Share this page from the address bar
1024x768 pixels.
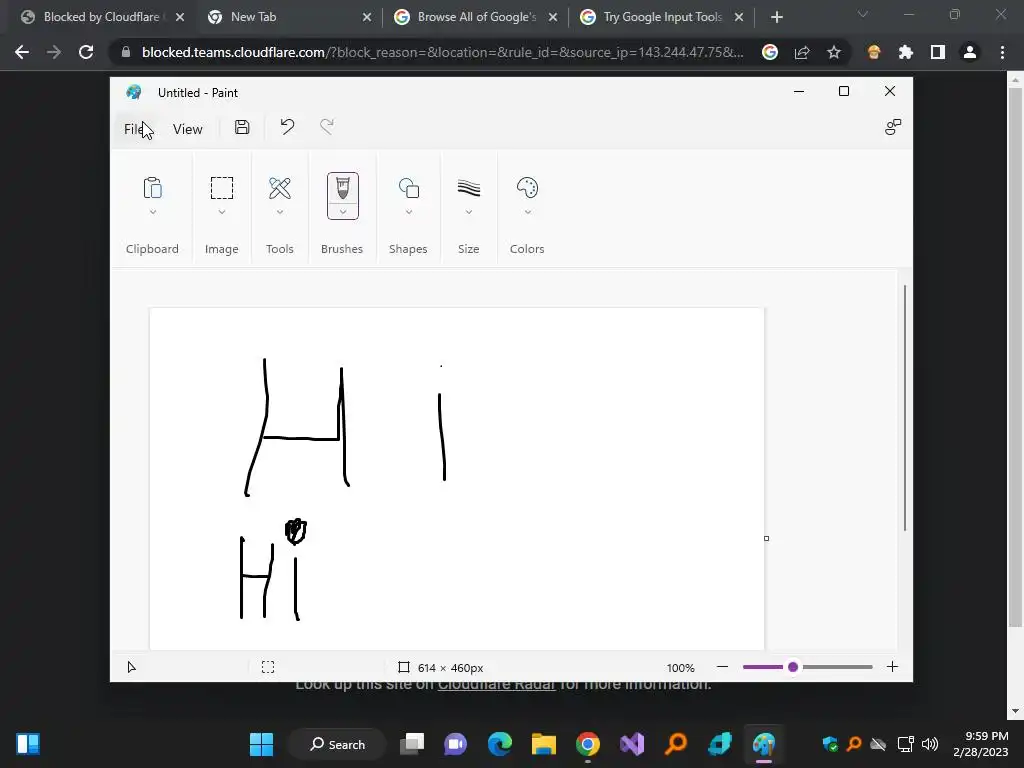802,52
